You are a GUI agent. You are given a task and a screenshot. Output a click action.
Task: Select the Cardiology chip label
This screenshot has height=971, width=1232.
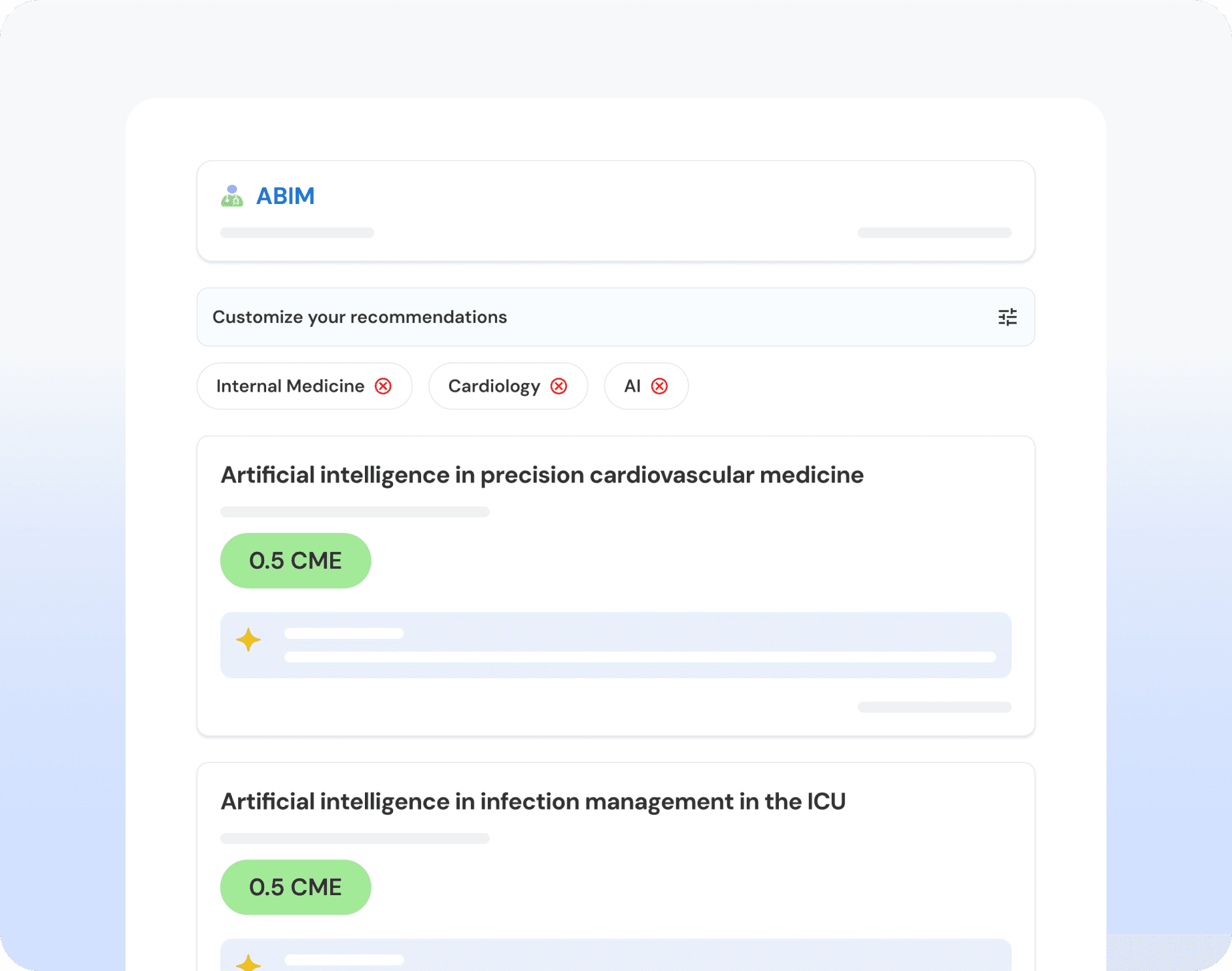point(494,386)
